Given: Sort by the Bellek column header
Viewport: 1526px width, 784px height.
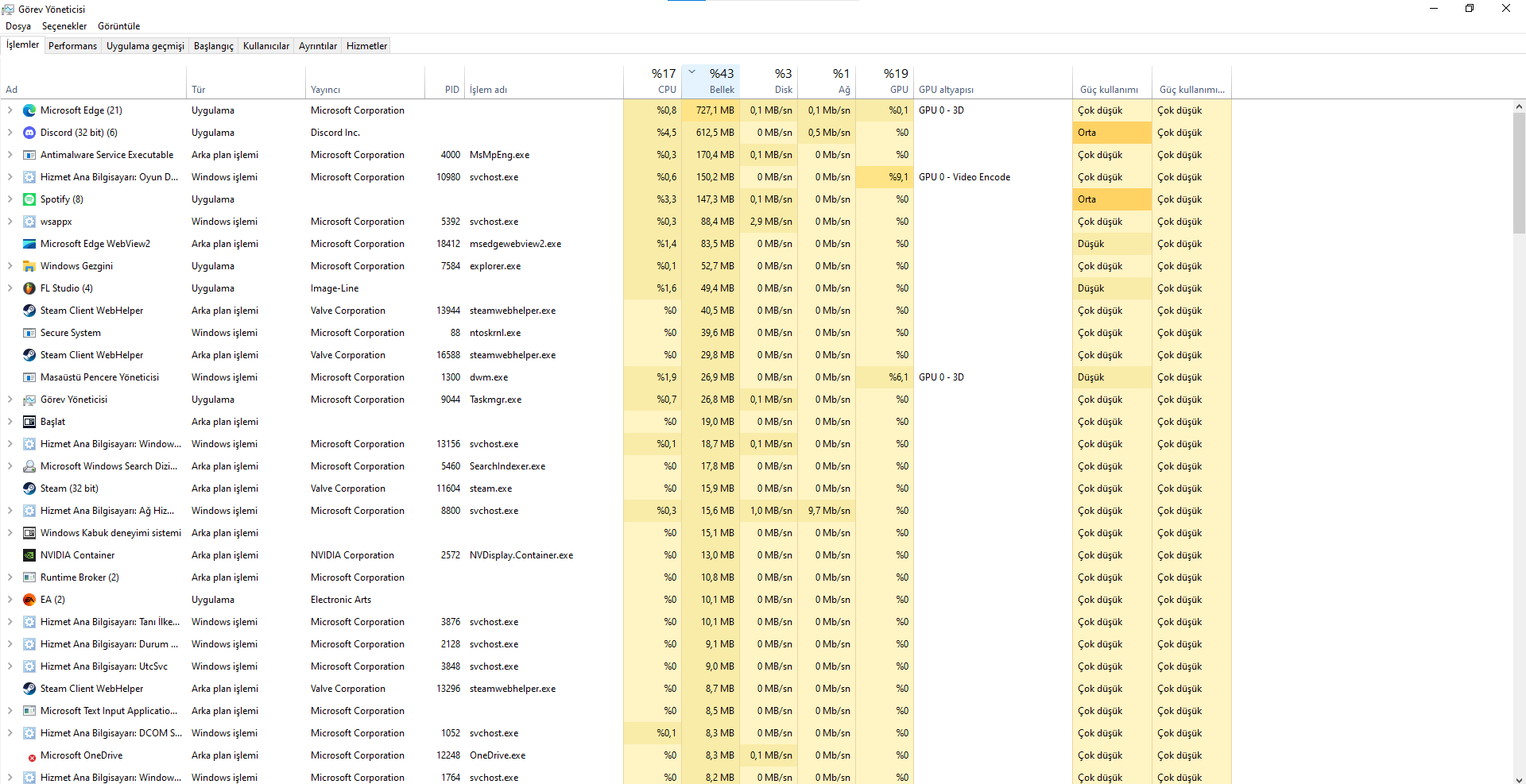Looking at the screenshot, I should [711, 82].
